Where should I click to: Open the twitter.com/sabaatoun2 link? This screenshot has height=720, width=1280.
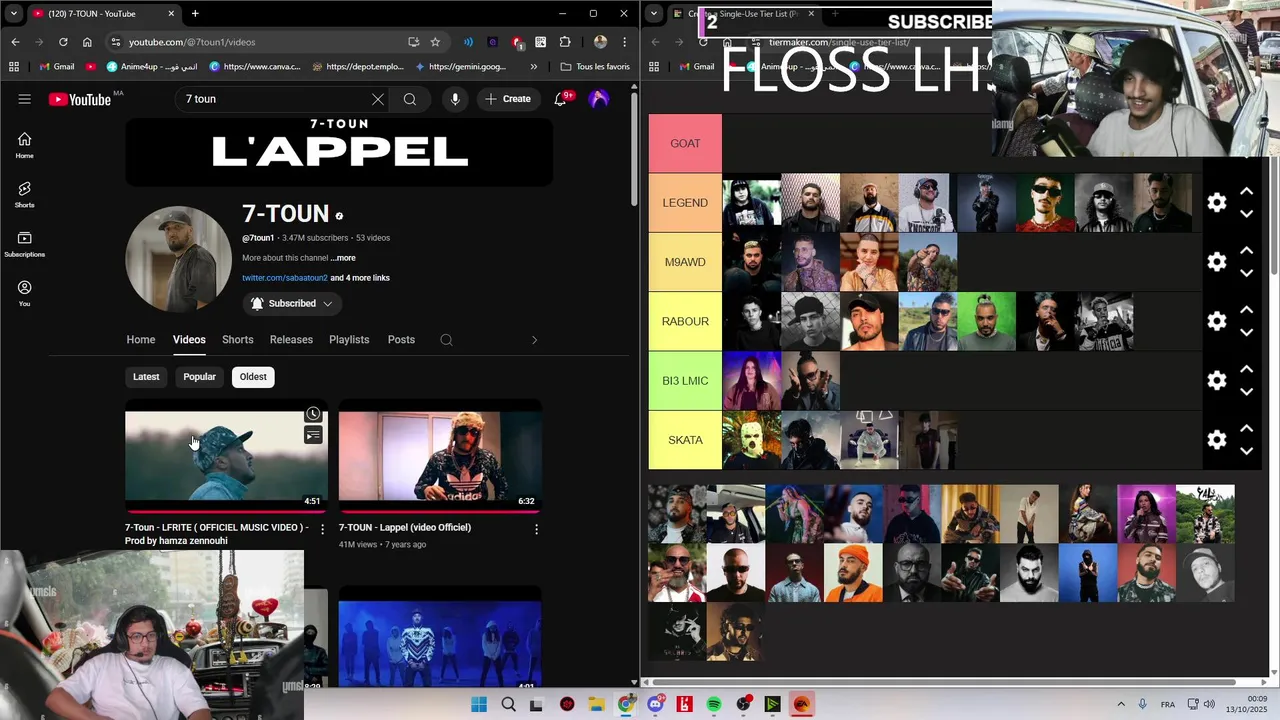[x=285, y=278]
